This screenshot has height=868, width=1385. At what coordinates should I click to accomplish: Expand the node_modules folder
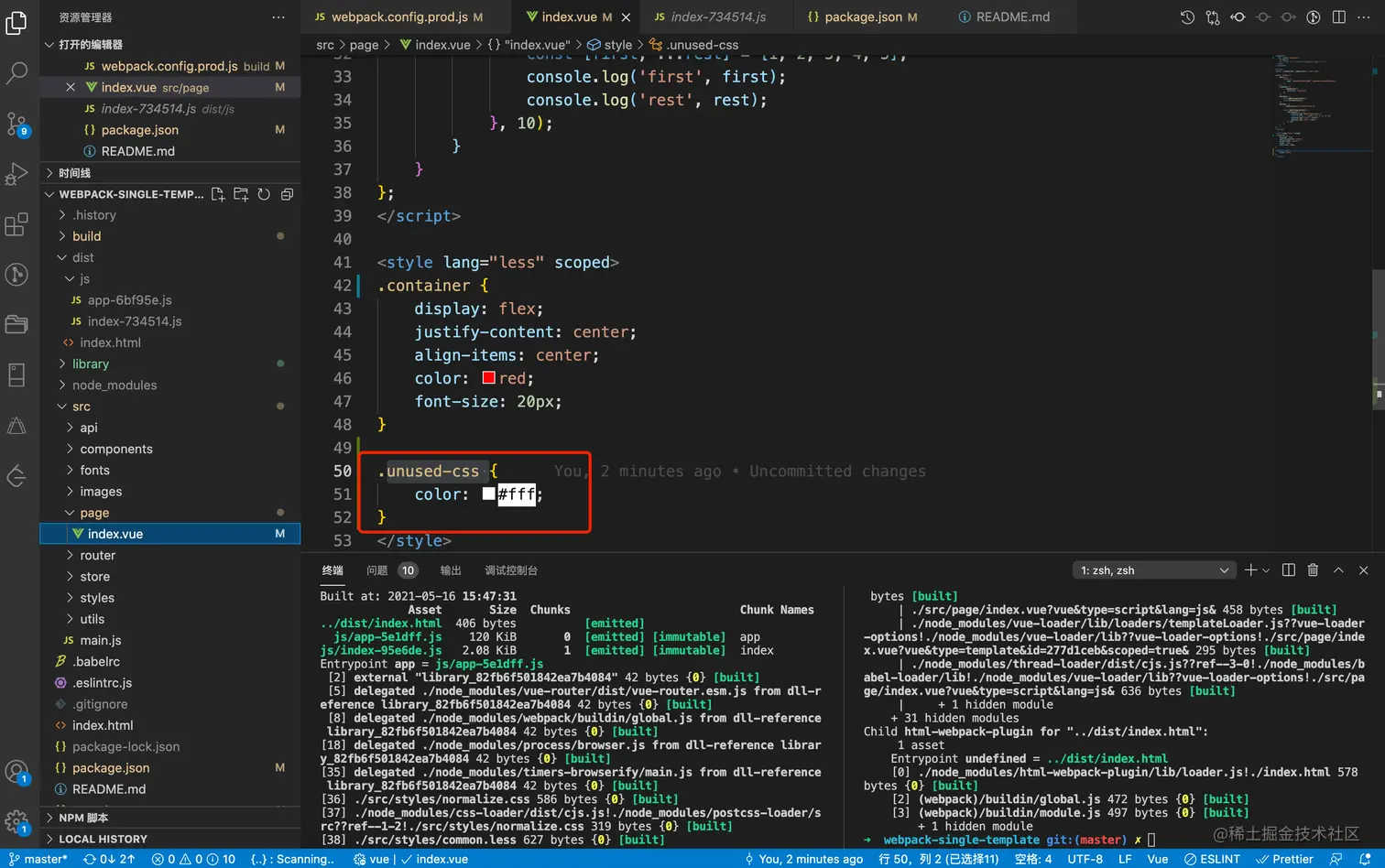click(115, 385)
